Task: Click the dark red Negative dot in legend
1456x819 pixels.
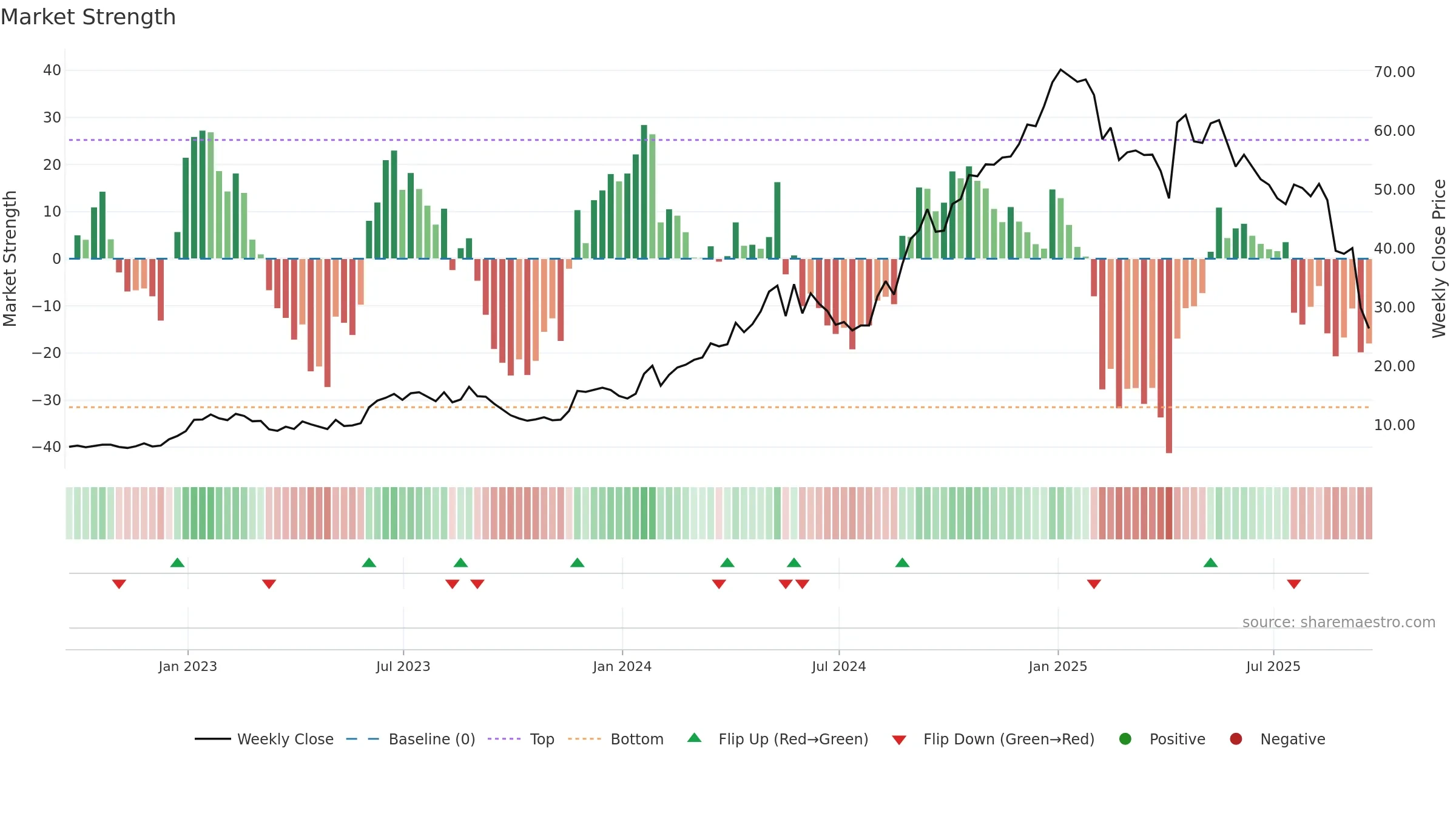Action: point(1236,739)
